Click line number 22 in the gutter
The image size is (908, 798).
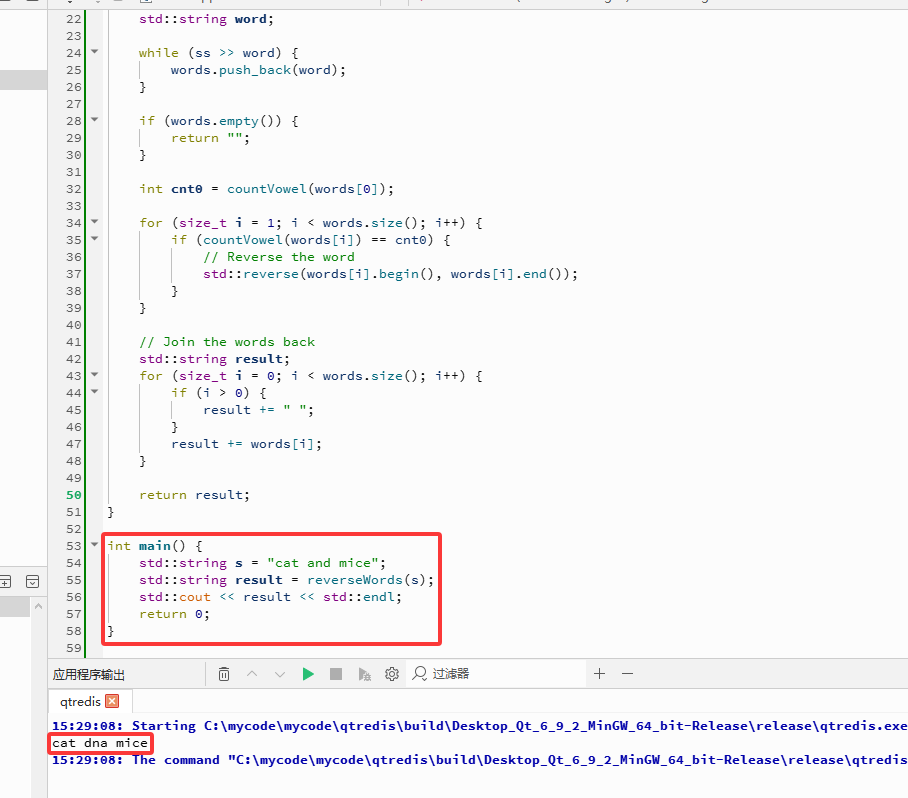tap(74, 19)
